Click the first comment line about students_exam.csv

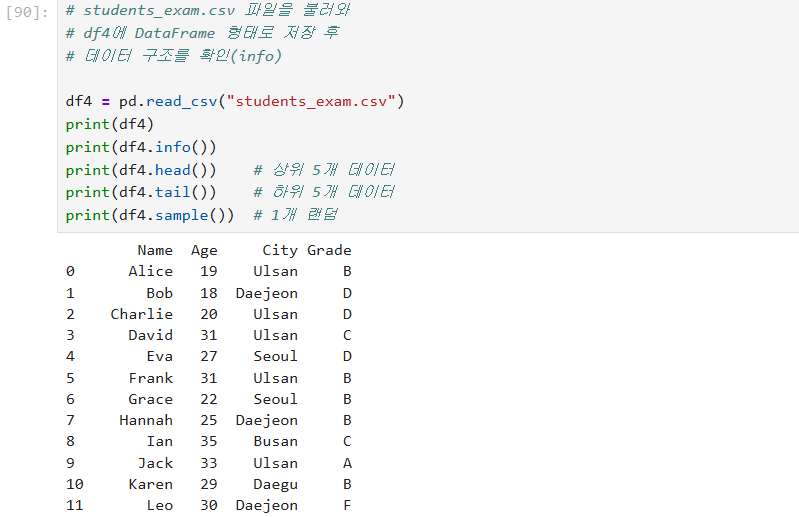tap(208, 10)
